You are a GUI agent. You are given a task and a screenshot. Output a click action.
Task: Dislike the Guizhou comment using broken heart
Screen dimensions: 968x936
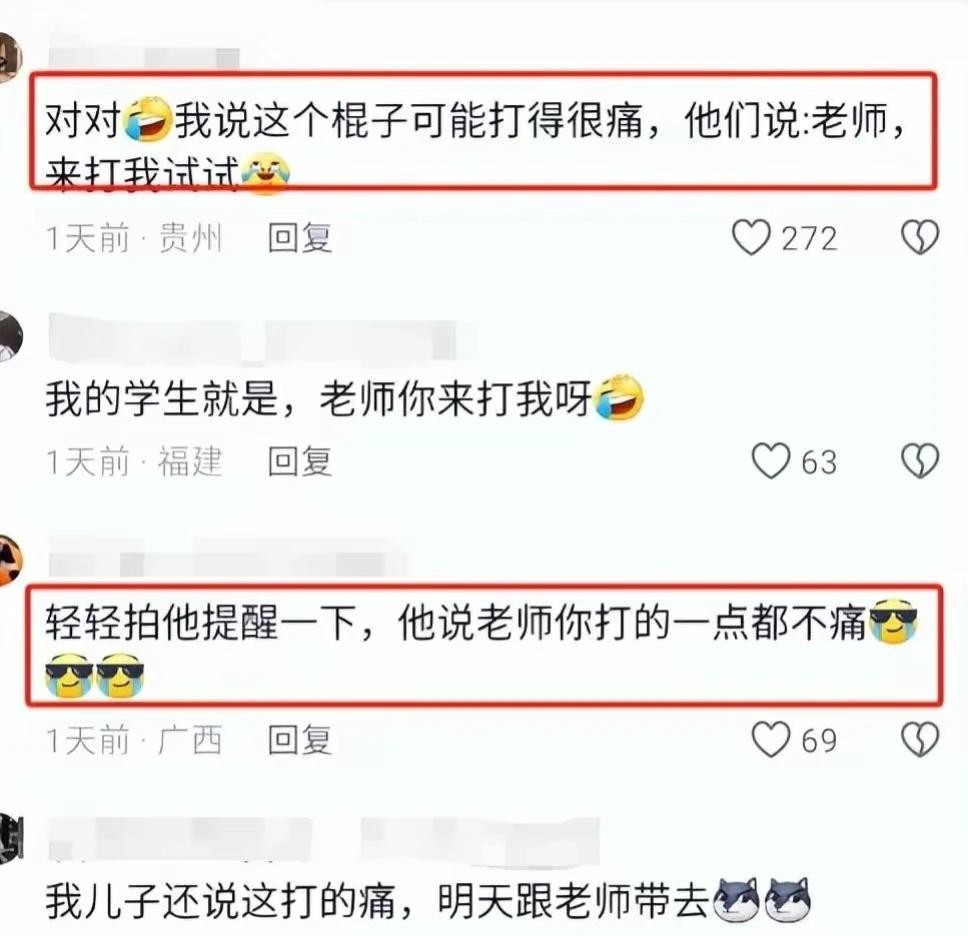(x=920, y=238)
